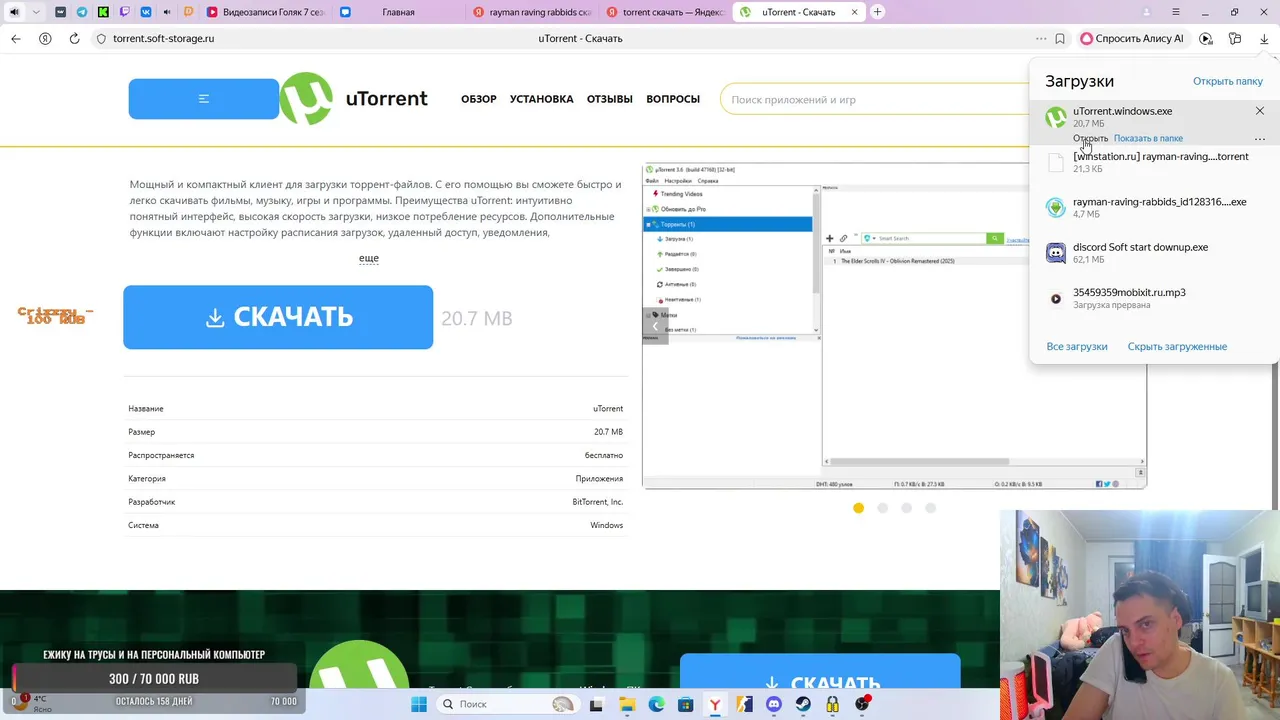The width and height of the screenshot is (1280, 720).
Task: Click the mp3 file play icon in downloads
Action: [x=1056, y=298]
